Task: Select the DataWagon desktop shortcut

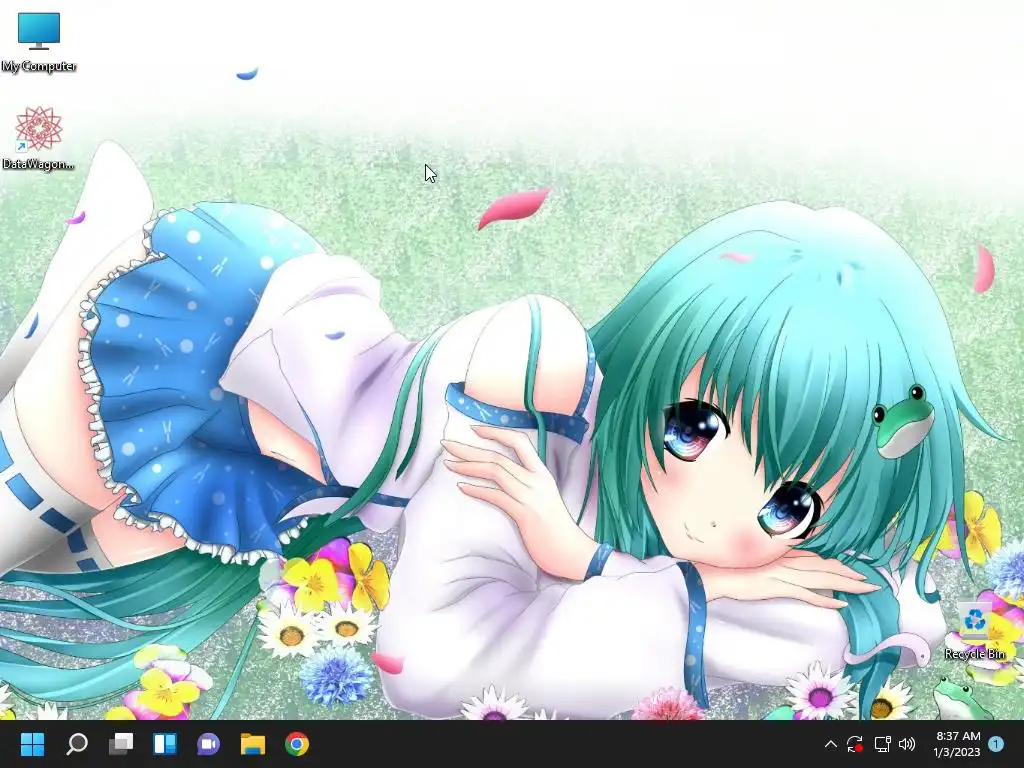Action: [x=39, y=138]
